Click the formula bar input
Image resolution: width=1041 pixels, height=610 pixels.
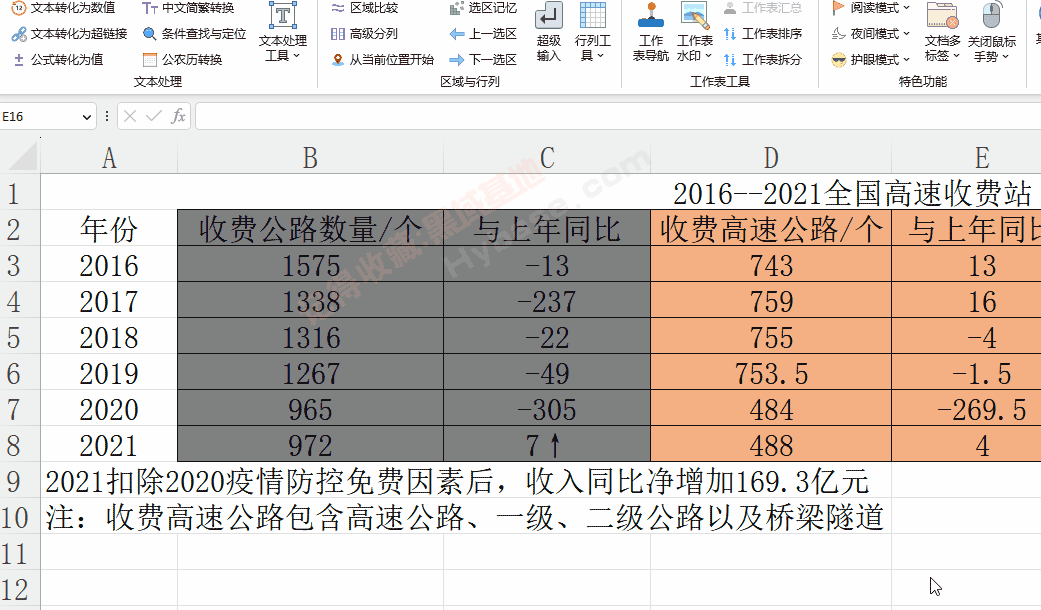coord(617,117)
